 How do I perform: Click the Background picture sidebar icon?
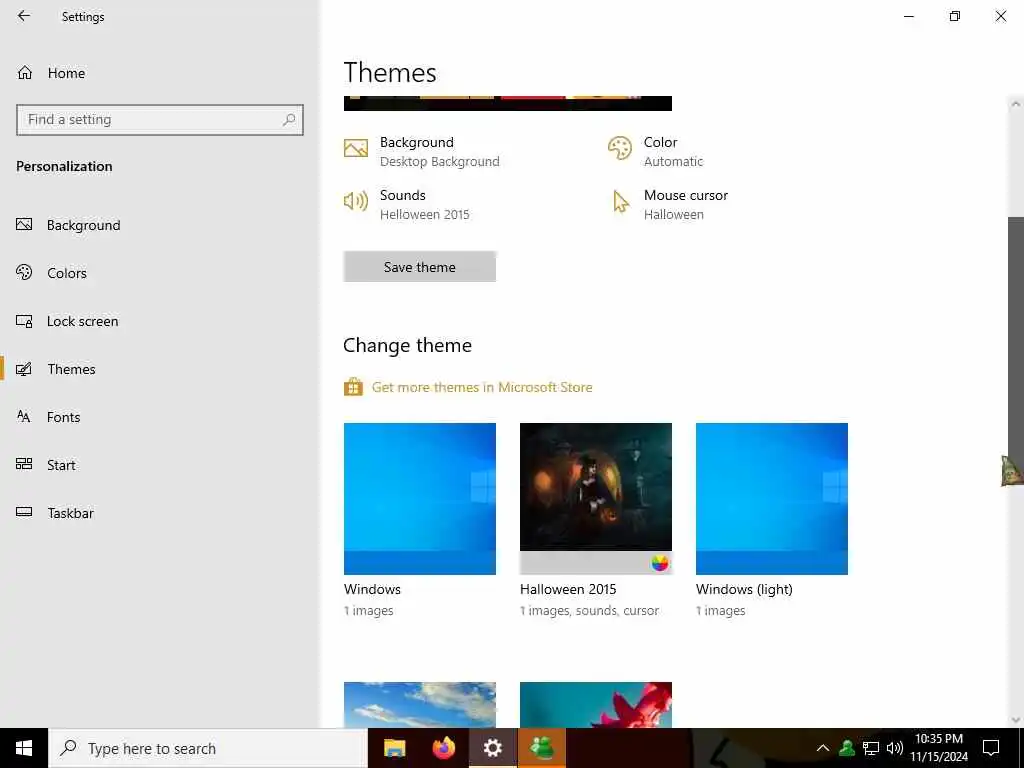click(24, 225)
